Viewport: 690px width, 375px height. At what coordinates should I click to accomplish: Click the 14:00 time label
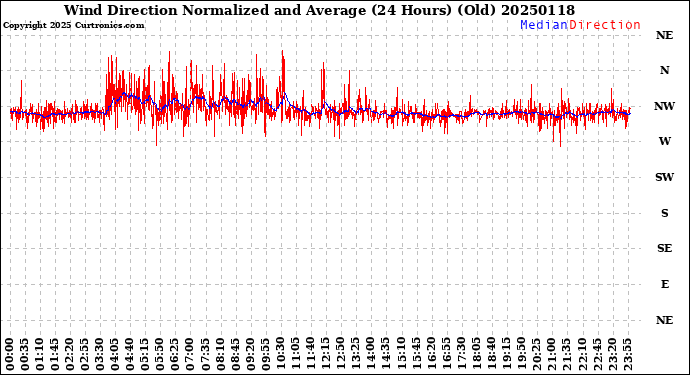[x=371, y=354]
